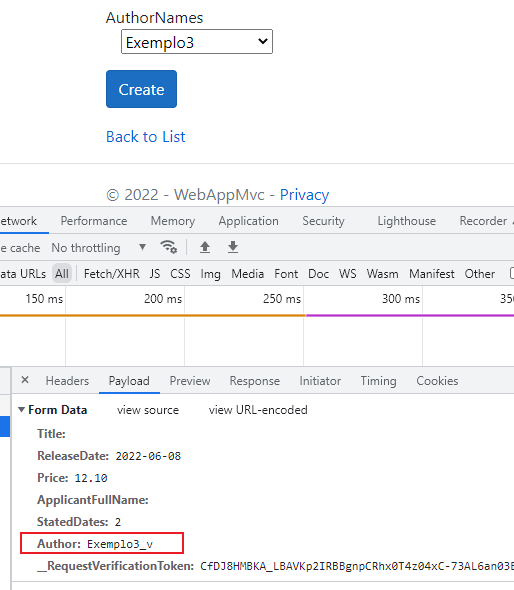Open the Security tab in DevTools
The image size is (514, 590).
click(x=324, y=221)
